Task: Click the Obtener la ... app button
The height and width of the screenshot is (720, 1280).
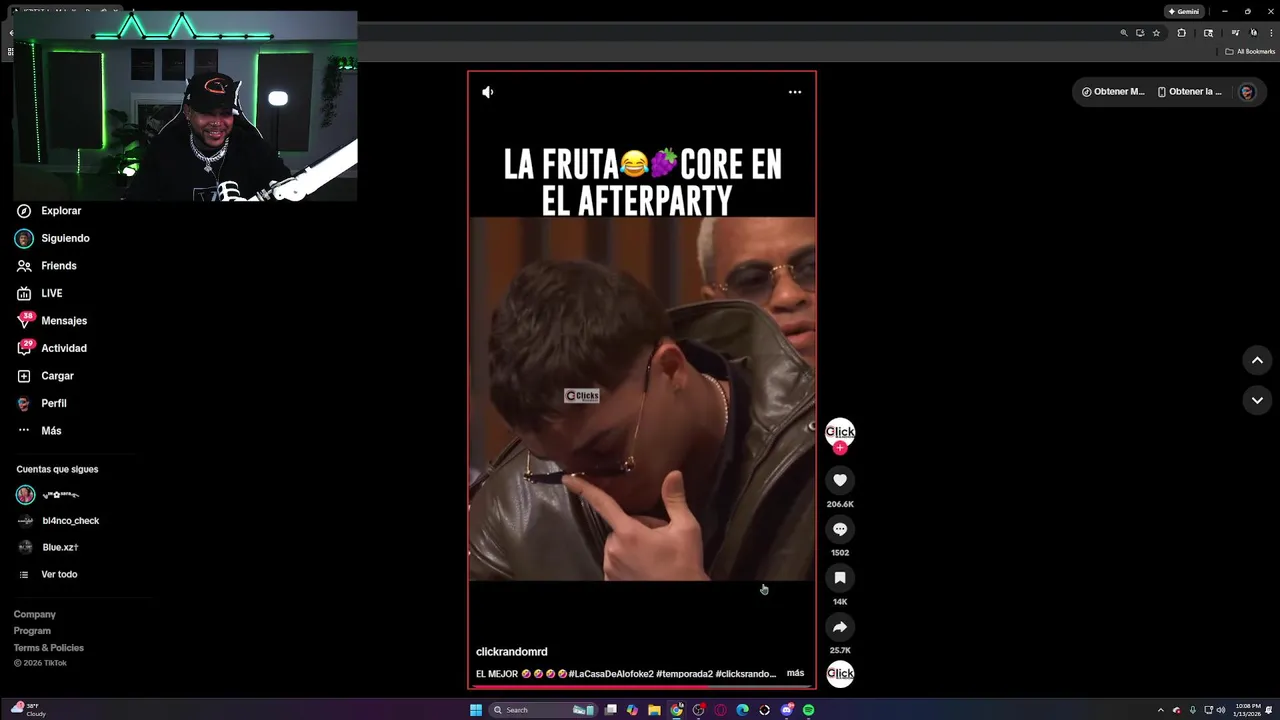Action: [1189, 91]
